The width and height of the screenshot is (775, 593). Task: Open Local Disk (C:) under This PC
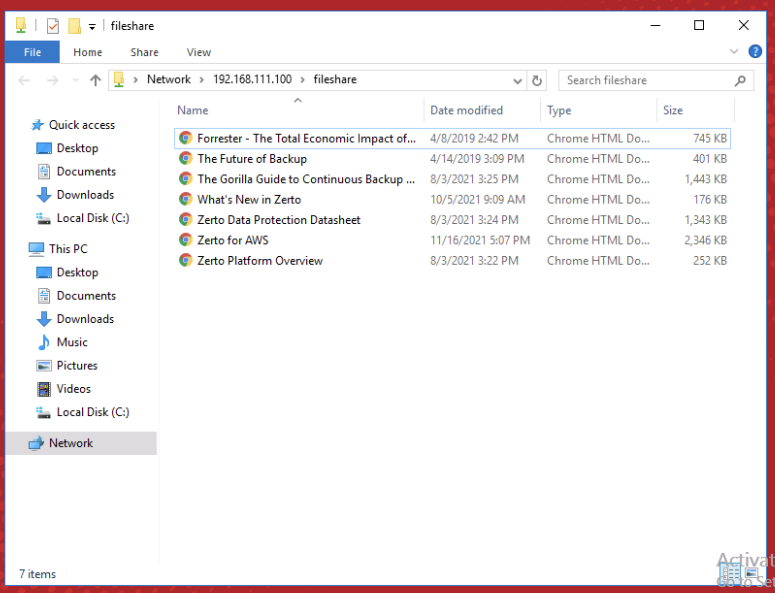[x=93, y=412]
